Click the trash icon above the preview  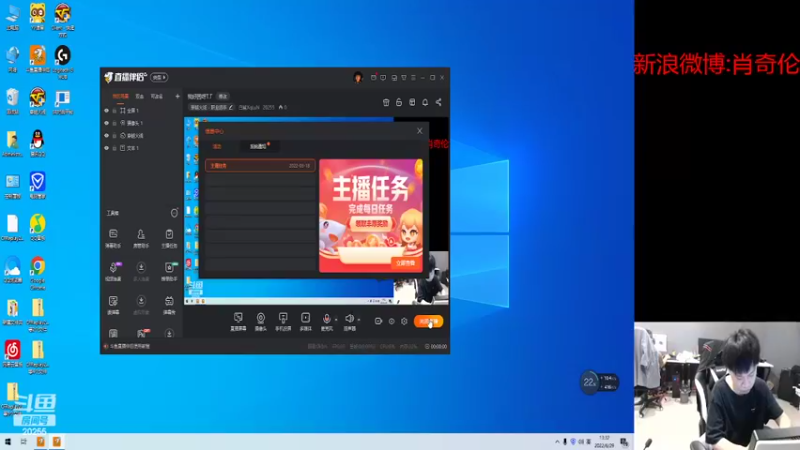point(386,103)
